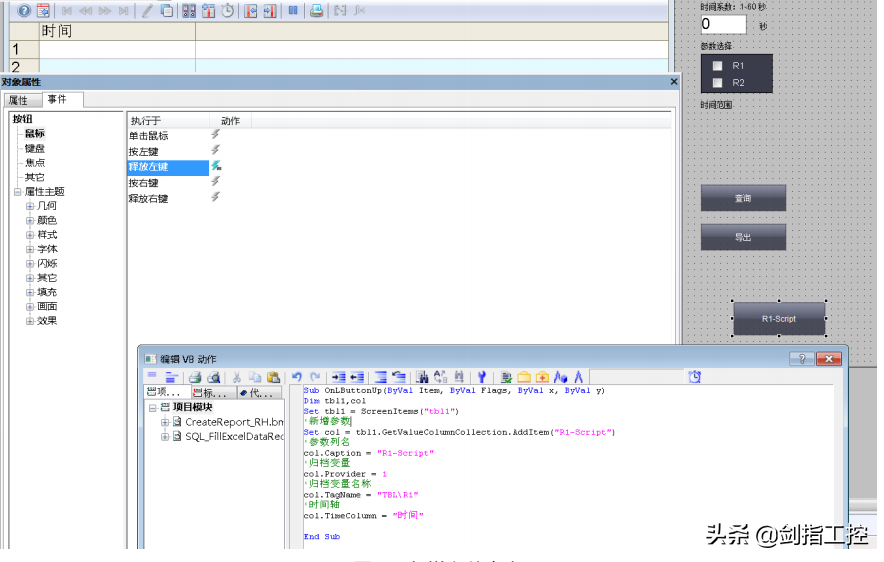The height and width of the screenshot is (562, 884).
Task: Click the paste icon in VB editor toolbar
Action: point(273,377)
